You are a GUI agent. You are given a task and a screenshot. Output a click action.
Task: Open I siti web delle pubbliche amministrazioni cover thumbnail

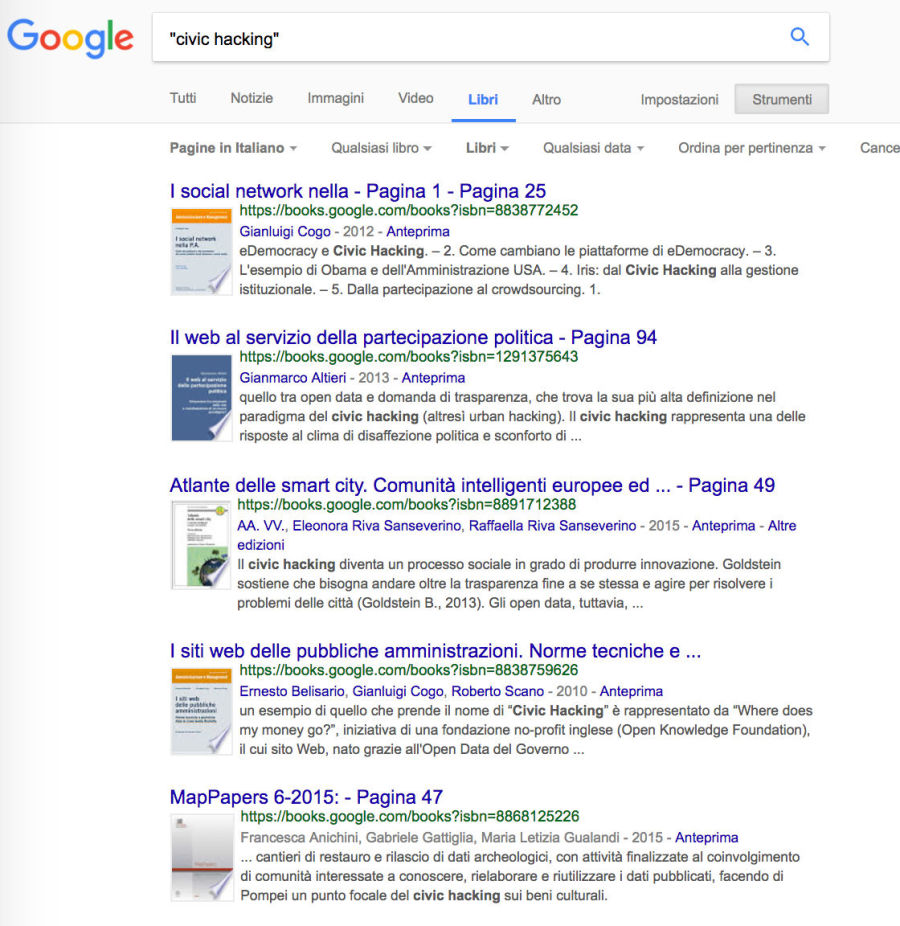tap(201, 711)
